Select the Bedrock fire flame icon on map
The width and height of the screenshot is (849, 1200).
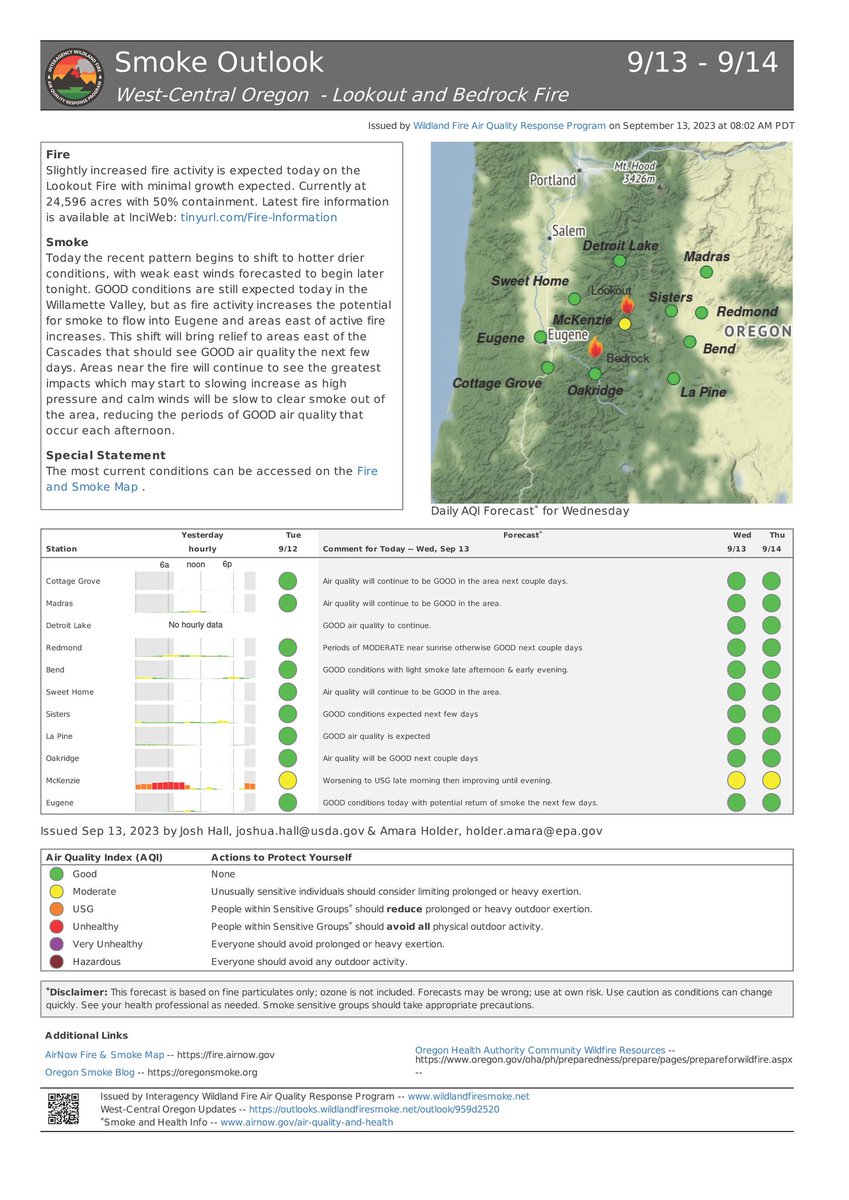[595, 348]
